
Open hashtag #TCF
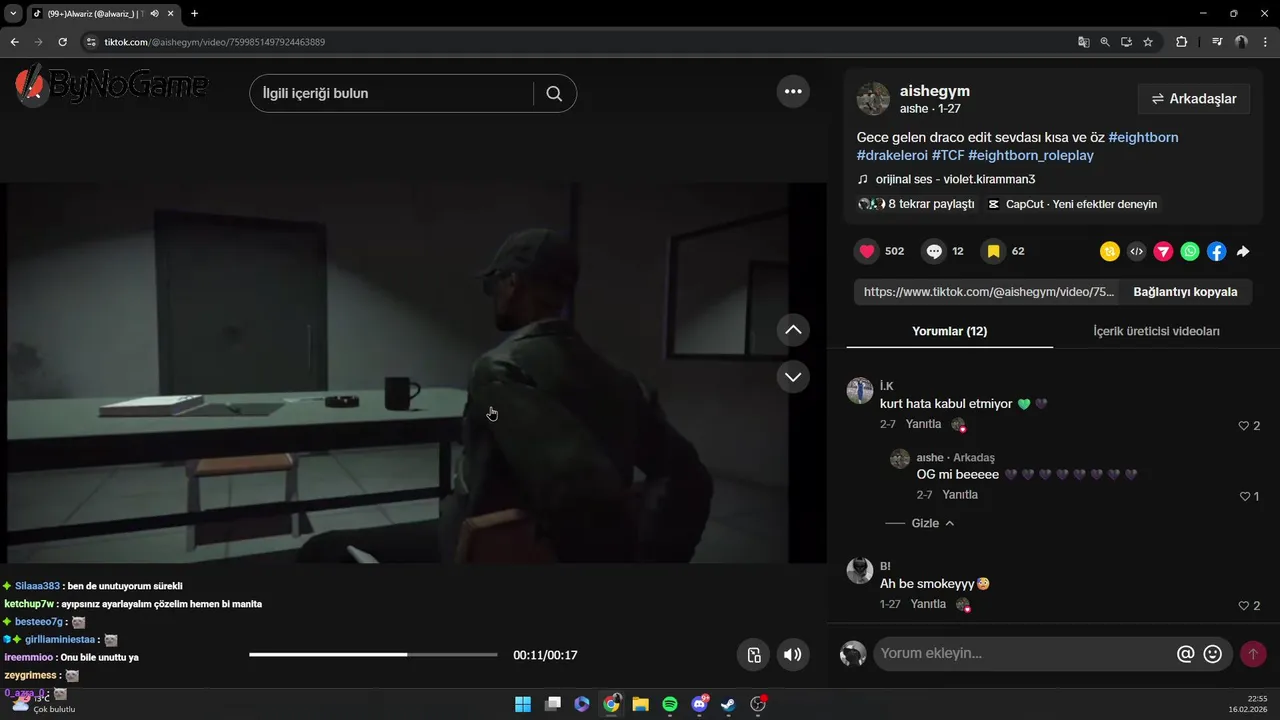pyautogui.click(x=948, y=155)
